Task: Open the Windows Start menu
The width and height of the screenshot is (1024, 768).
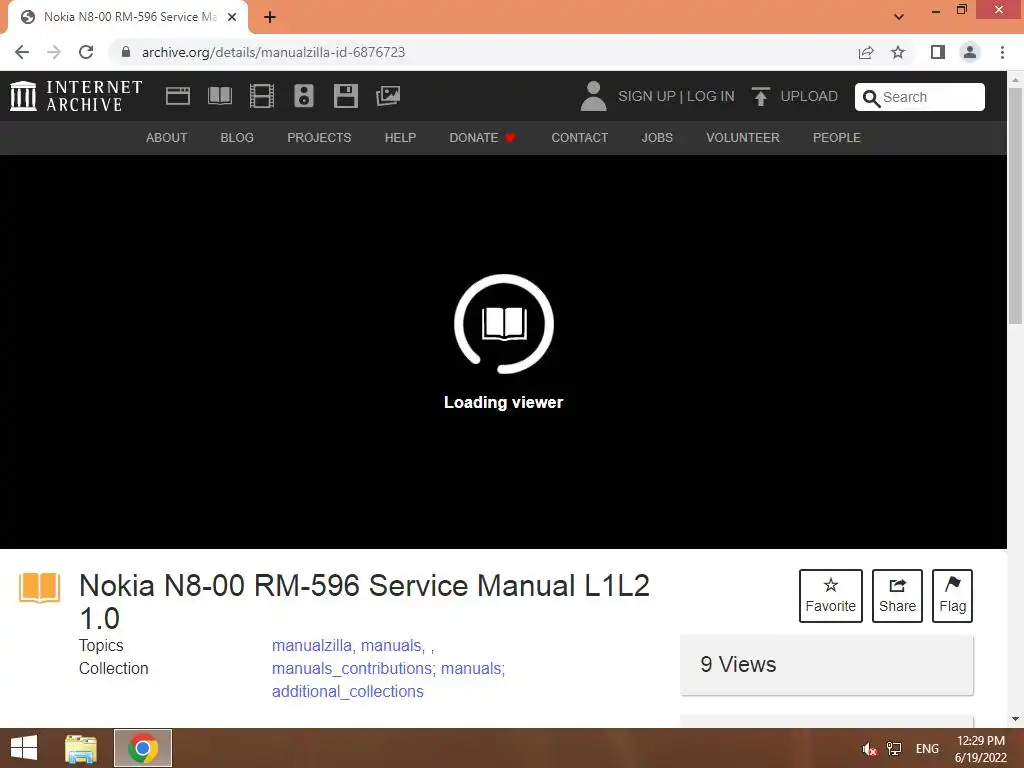Action: point(24,748)
